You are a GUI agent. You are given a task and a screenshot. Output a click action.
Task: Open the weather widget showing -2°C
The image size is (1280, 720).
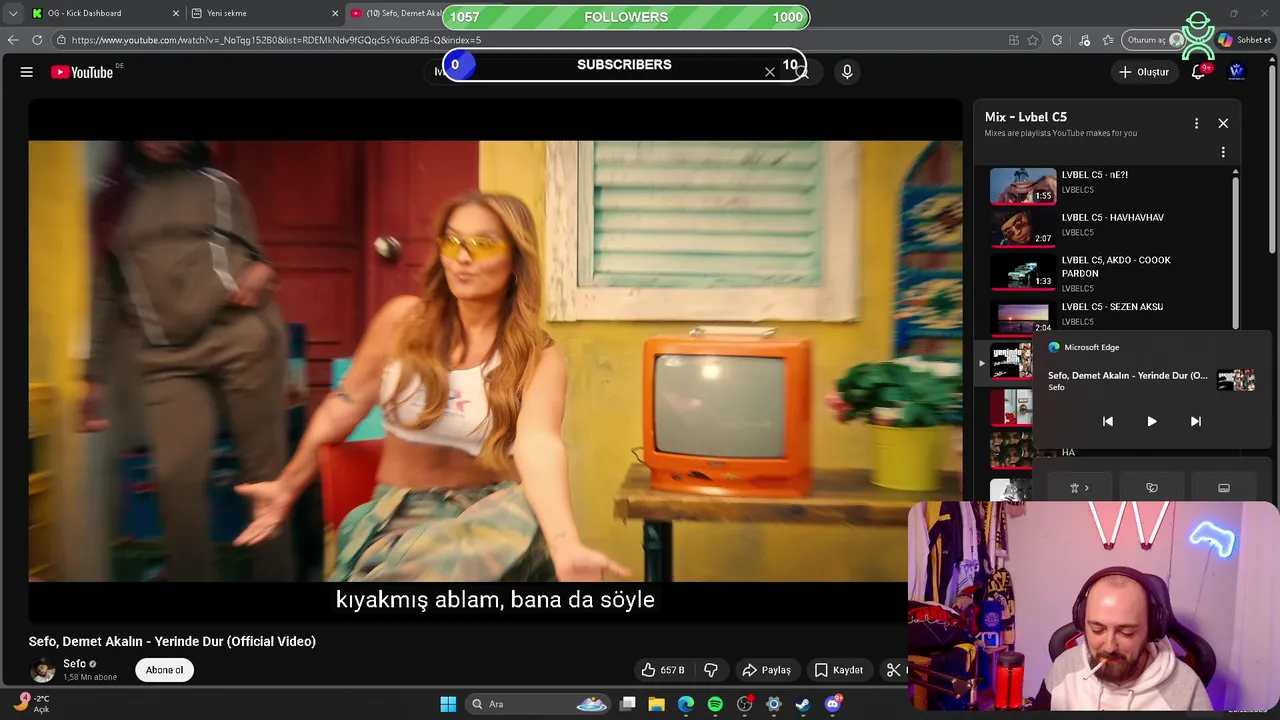(x=33, y=703)
